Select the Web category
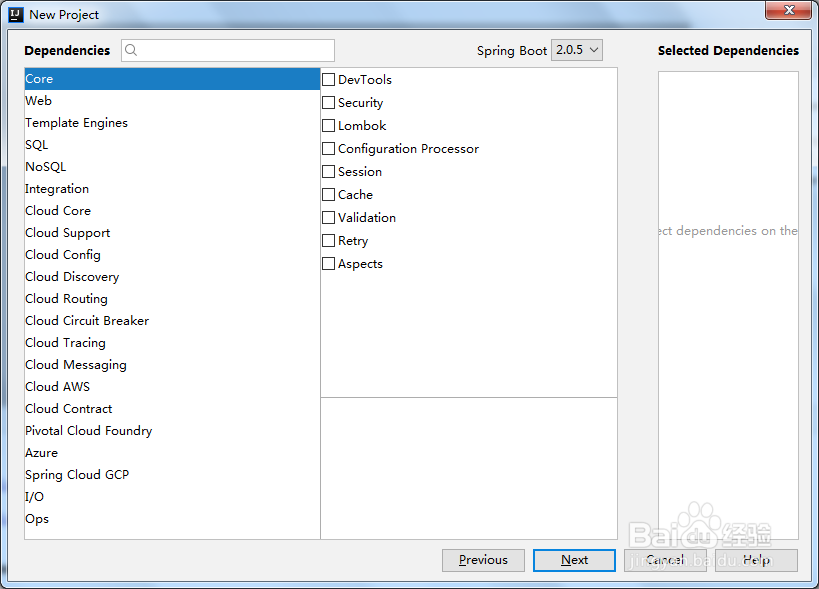 click(172, 101)
